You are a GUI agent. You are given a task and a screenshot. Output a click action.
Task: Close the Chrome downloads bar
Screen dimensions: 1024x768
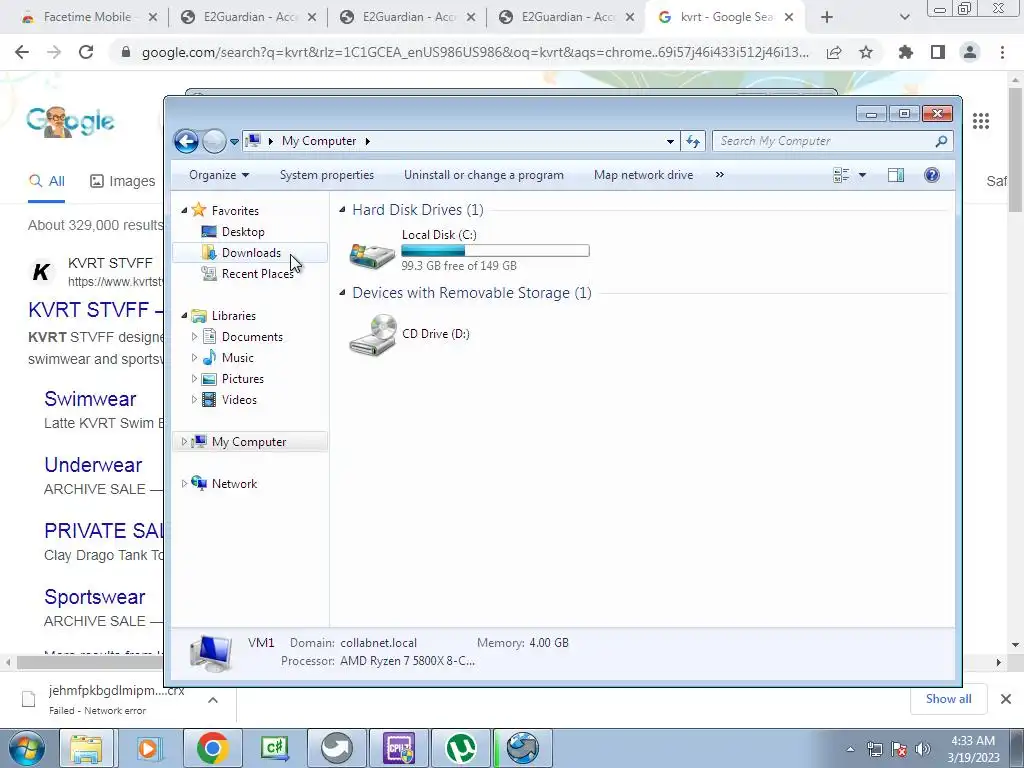tap(1006, 699)
